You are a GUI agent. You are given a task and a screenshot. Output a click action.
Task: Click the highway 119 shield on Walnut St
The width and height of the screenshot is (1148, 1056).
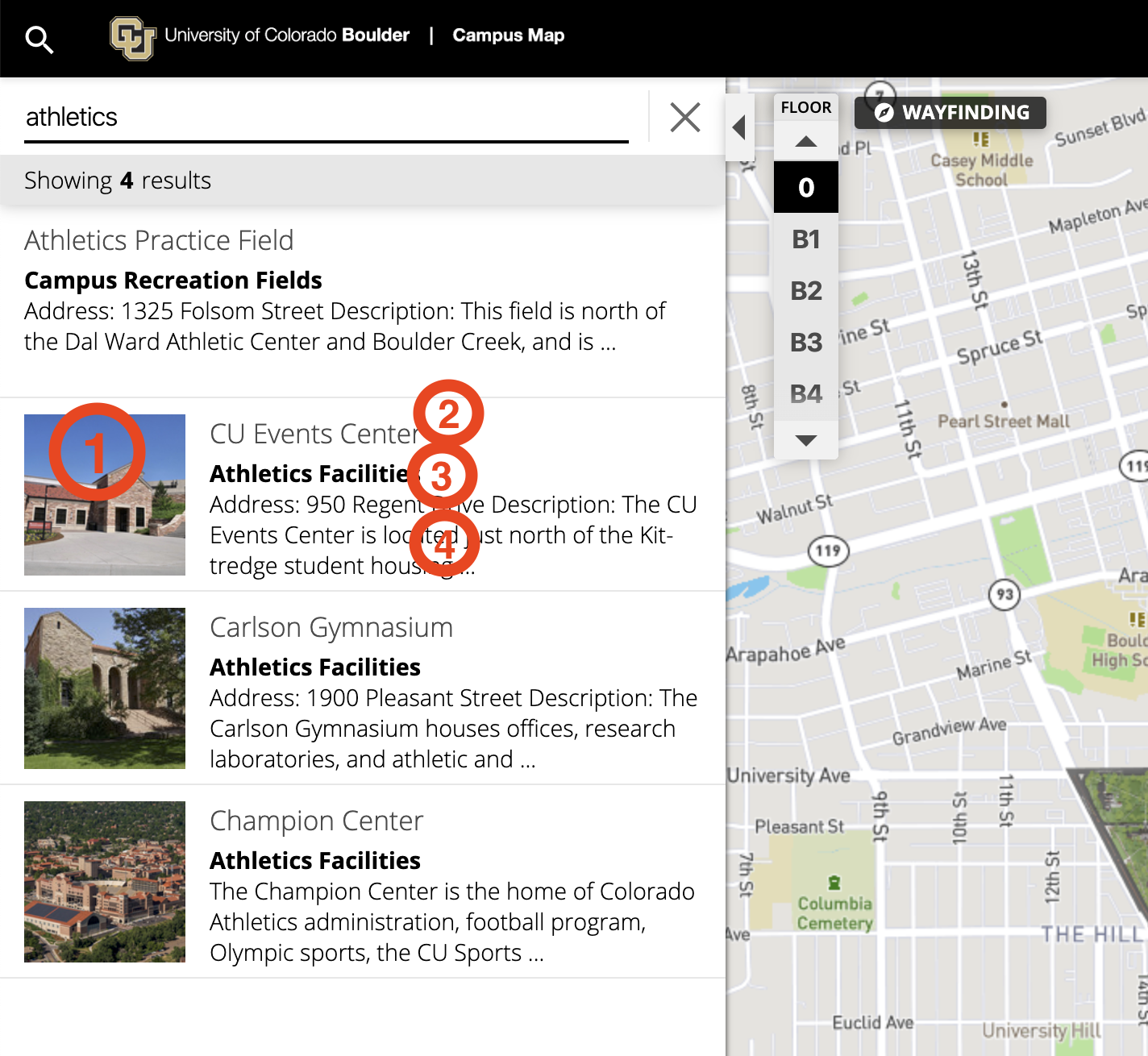pyautogui.click(x=828, y=551)
